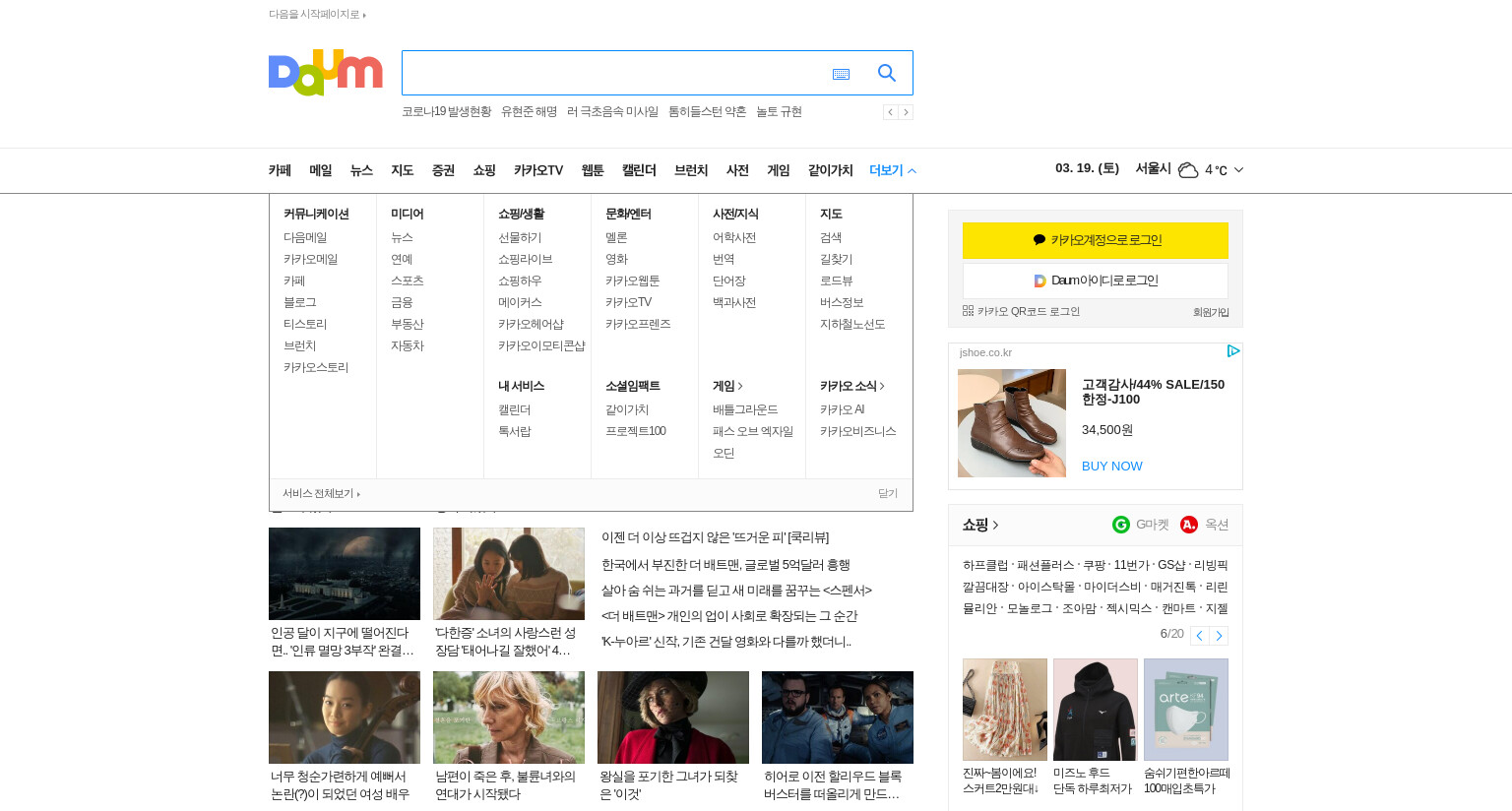Viewport: 1512px width, 811px height.
Task: Set Daum as start page link
Action: click(317, 14)
